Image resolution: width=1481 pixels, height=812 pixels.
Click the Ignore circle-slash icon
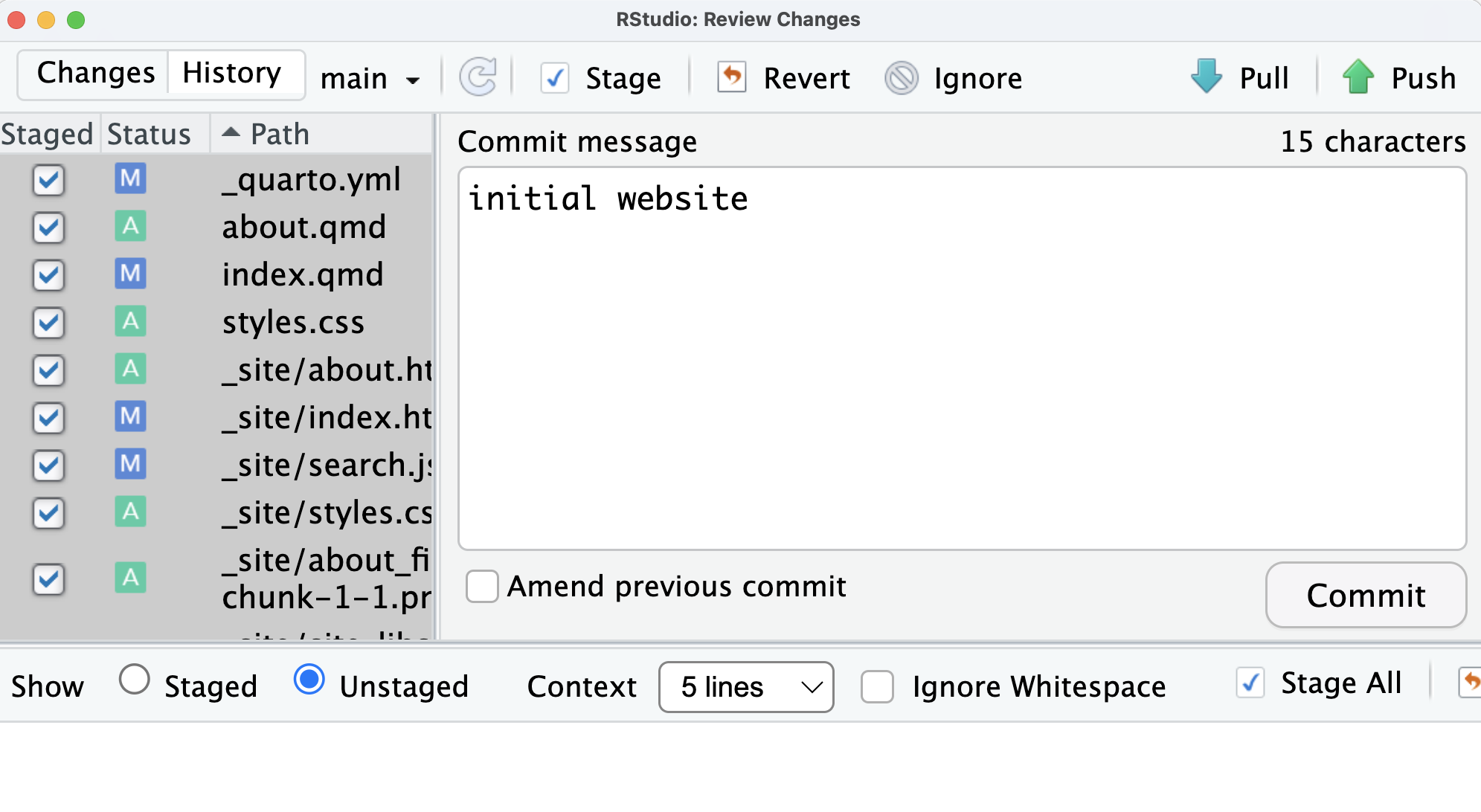pyautogui.click(x=902, y=77)
